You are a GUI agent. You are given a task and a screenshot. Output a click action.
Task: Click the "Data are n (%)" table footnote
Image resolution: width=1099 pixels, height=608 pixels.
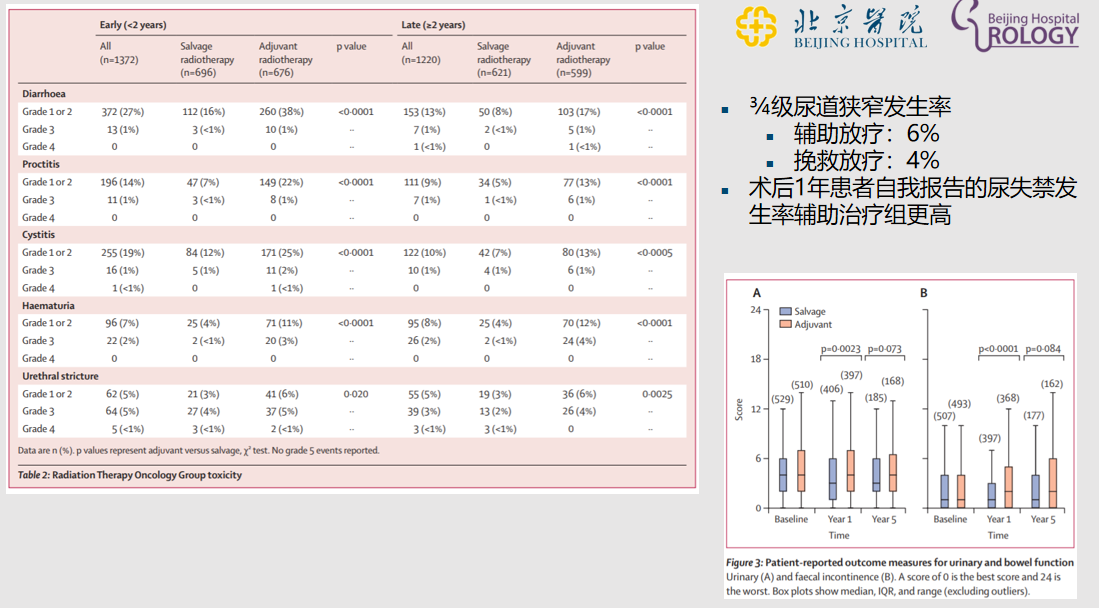[198, 450]
